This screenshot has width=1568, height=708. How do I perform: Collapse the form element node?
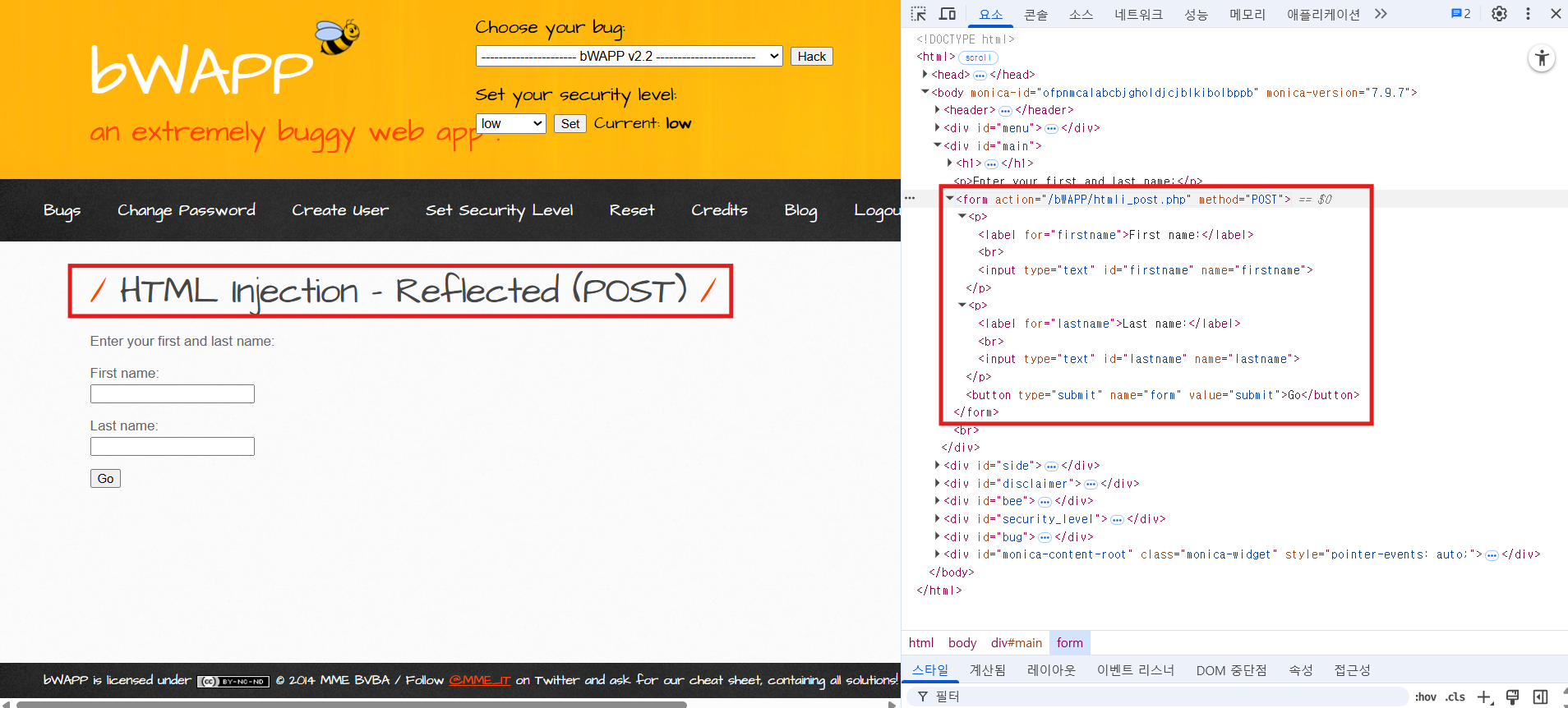tap(950, 199)
